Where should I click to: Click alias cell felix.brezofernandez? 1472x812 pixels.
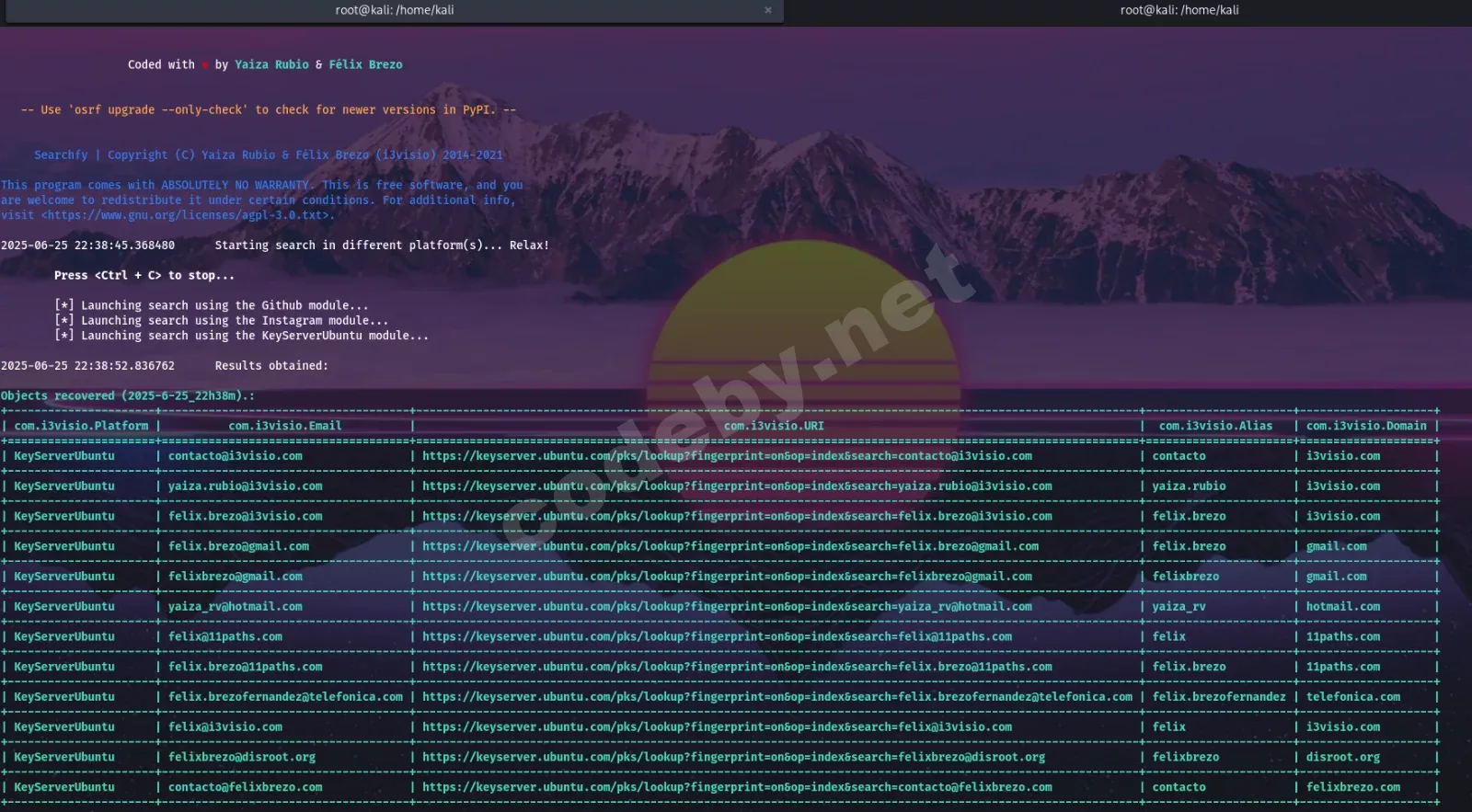tap(1219, 697)
